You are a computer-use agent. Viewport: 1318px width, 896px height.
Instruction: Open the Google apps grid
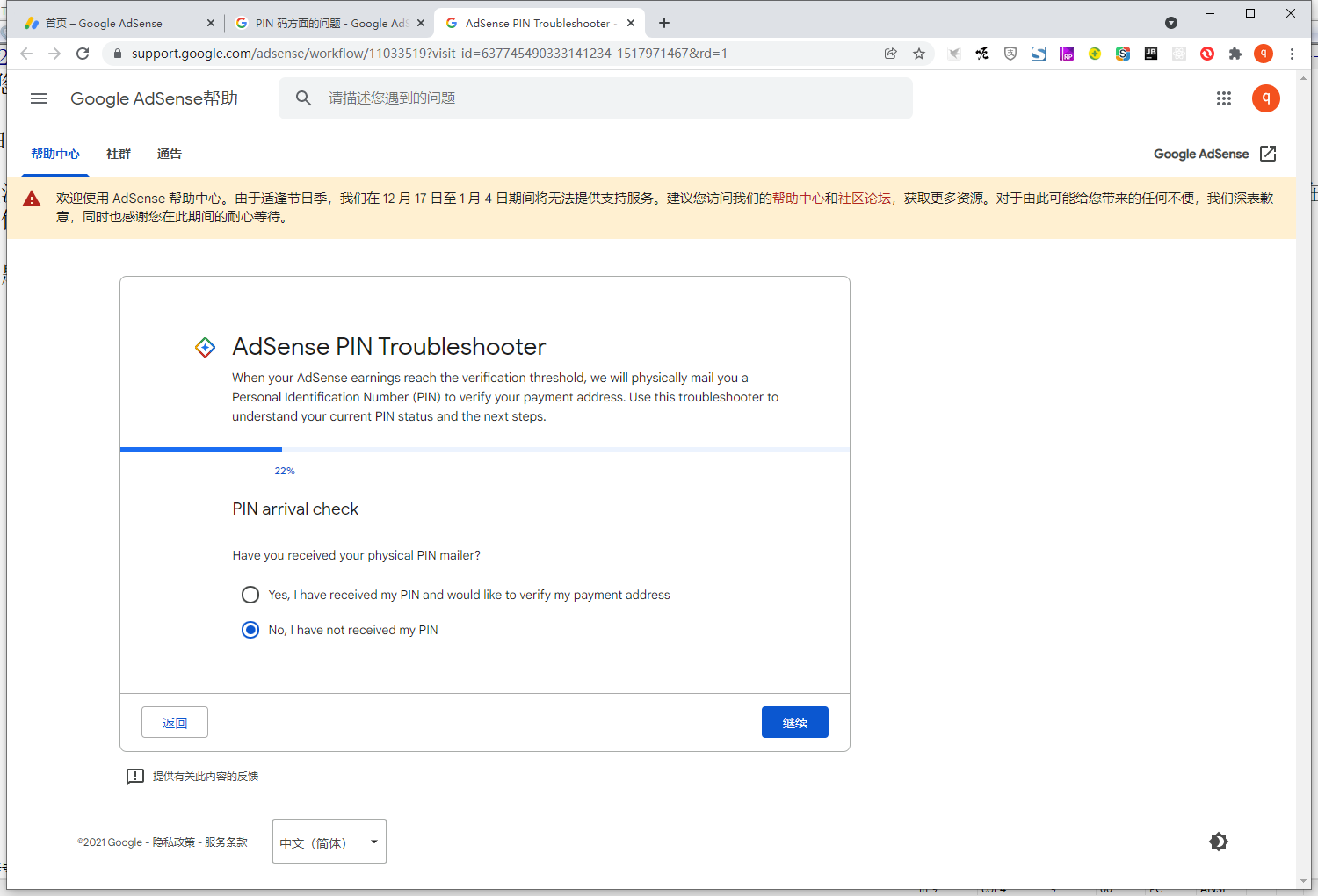tap(1224, 98)
